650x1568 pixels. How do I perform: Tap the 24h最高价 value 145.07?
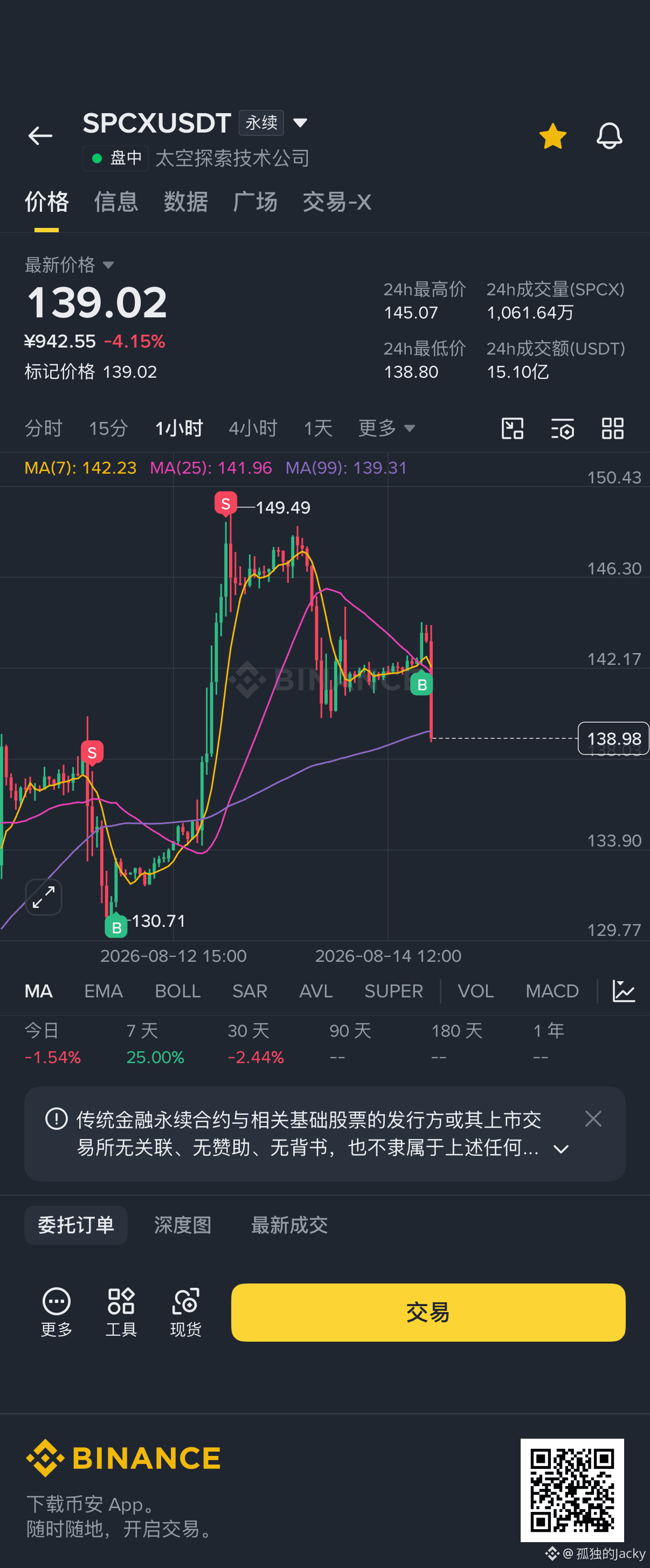pyautogui.click(x=411, y=313)
